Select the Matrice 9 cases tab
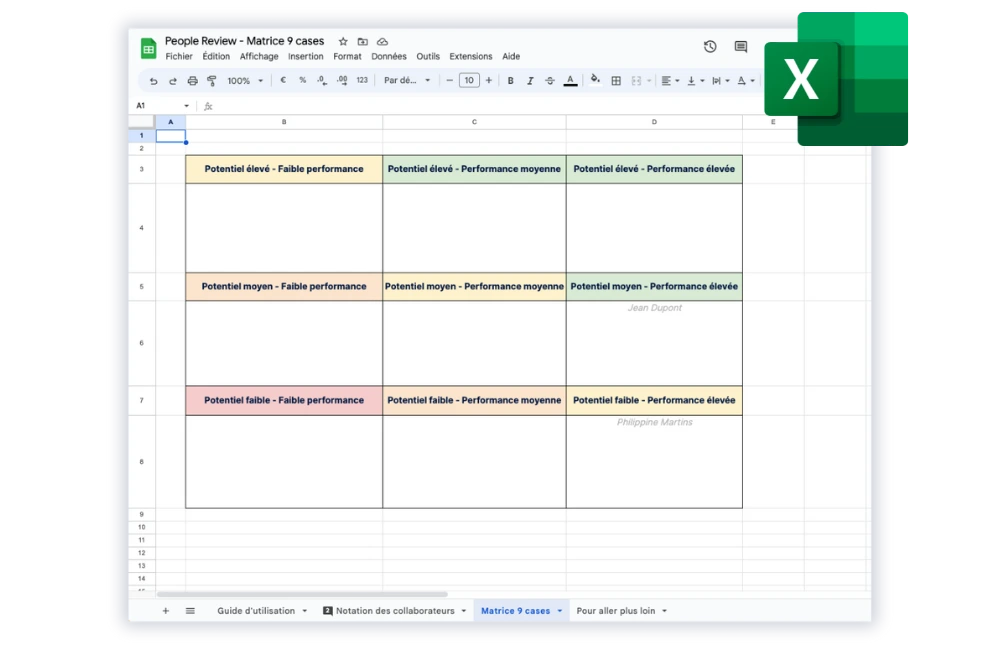The image size is (1000, 650). coord(515,610)
